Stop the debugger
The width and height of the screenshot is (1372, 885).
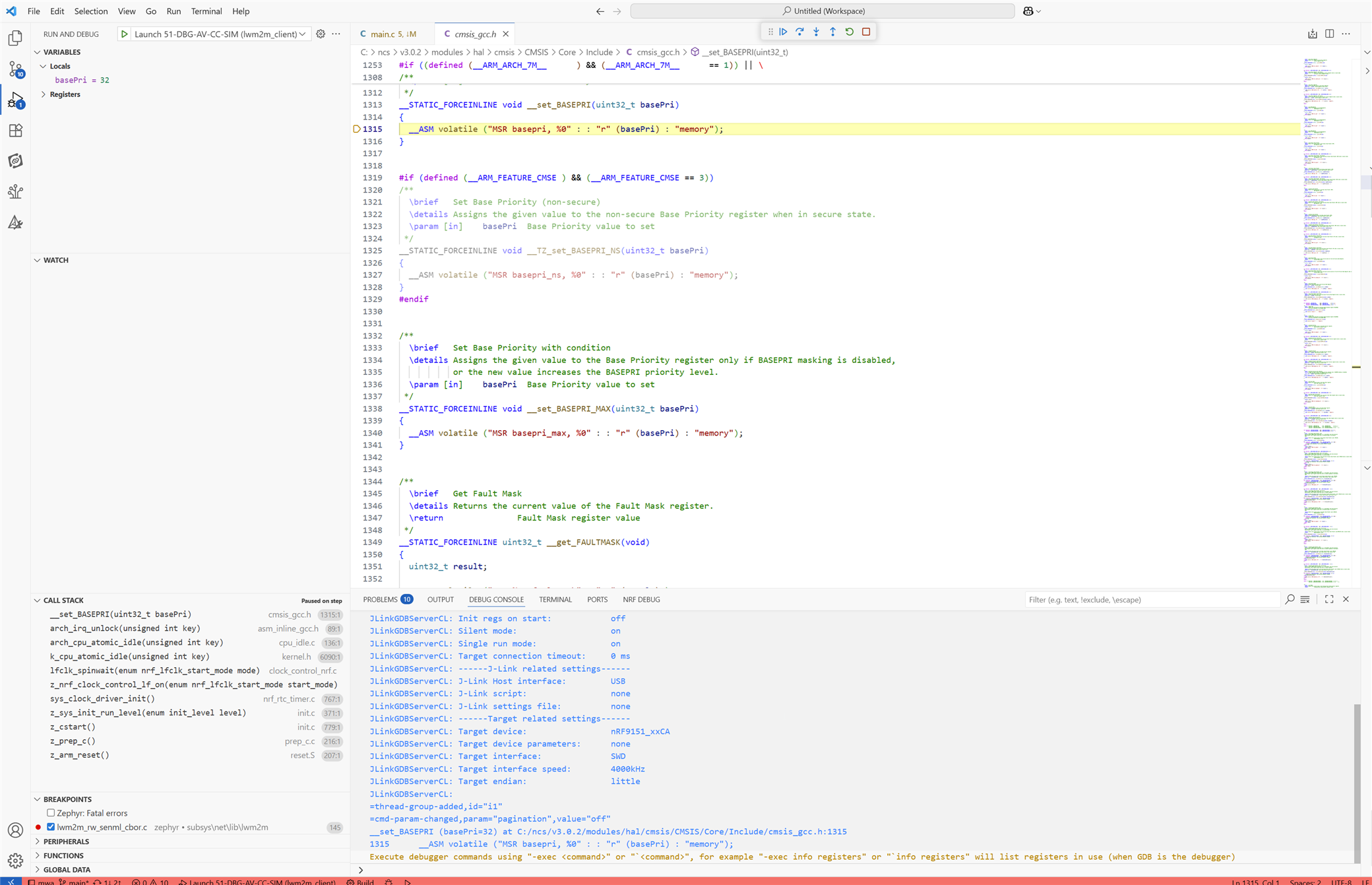(866, 31)
